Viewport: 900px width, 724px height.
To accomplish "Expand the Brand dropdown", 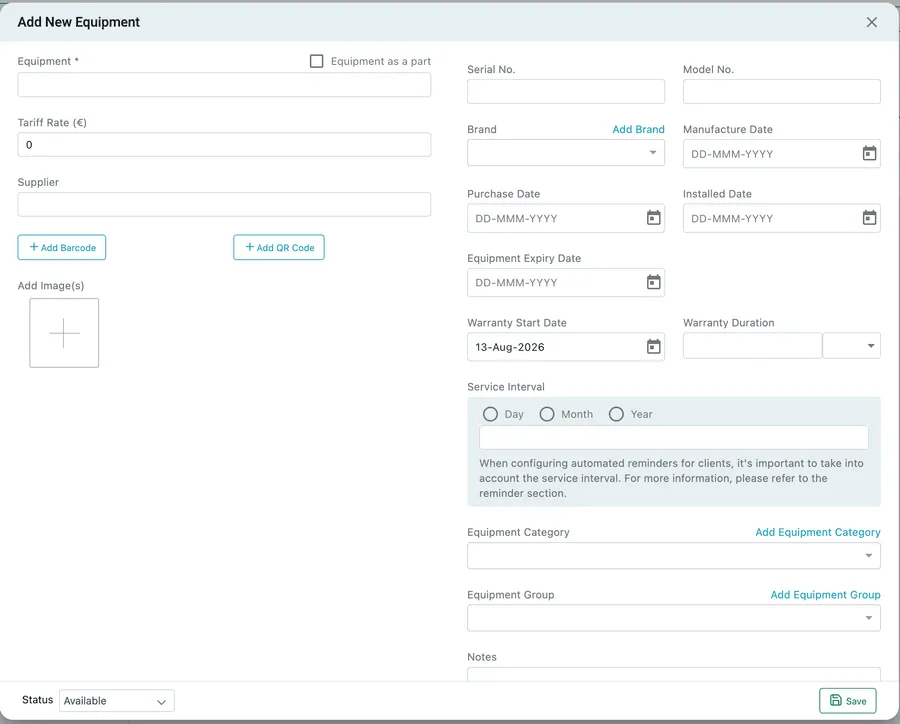I will [x=565, y=153].
